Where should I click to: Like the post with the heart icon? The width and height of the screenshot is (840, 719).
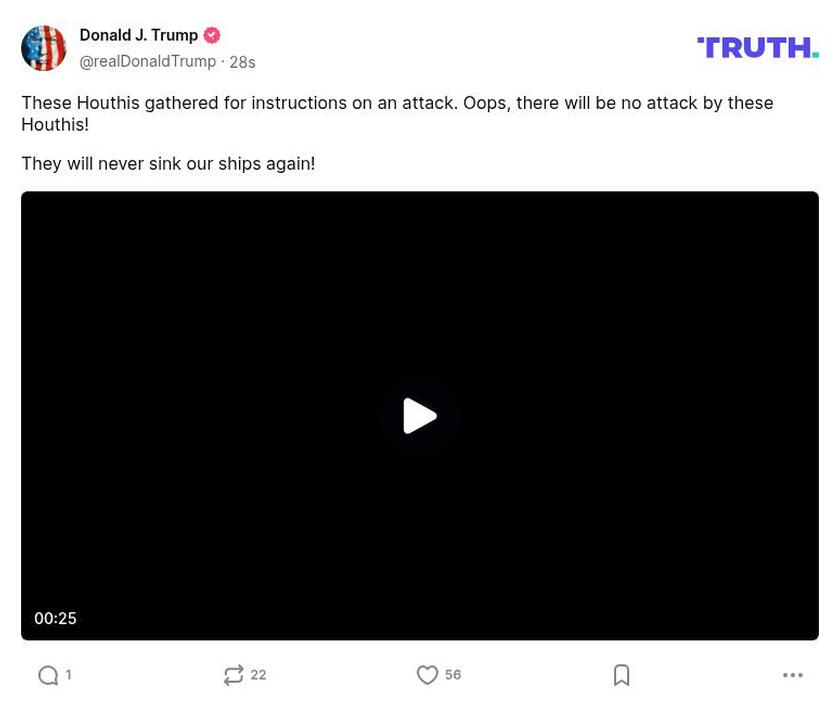point(427,674)
